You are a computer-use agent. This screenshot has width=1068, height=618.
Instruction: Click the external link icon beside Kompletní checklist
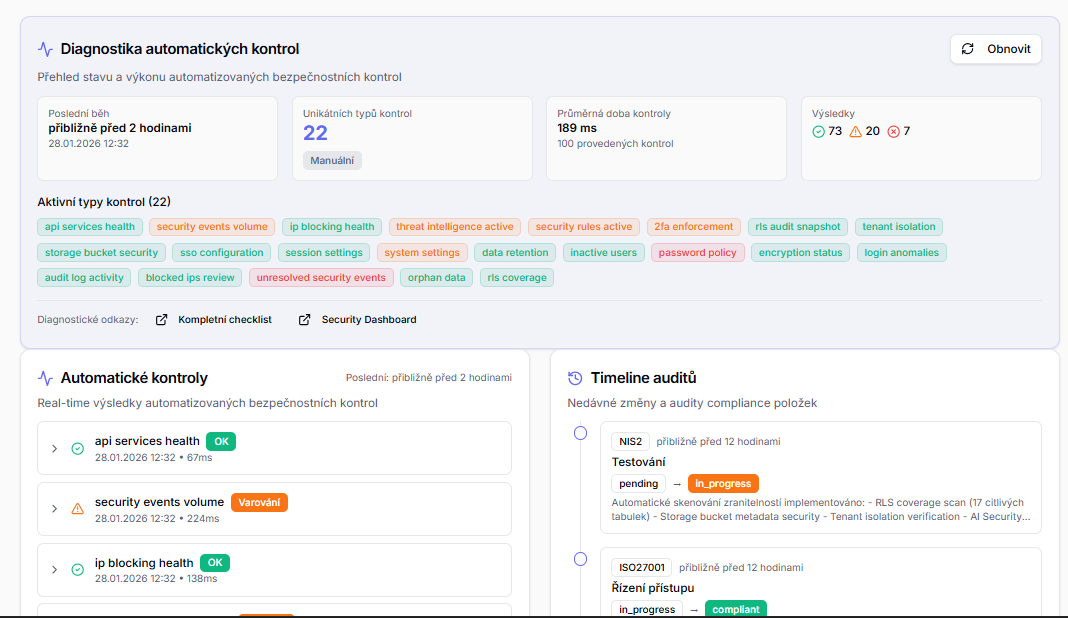[x=162, y=320]
